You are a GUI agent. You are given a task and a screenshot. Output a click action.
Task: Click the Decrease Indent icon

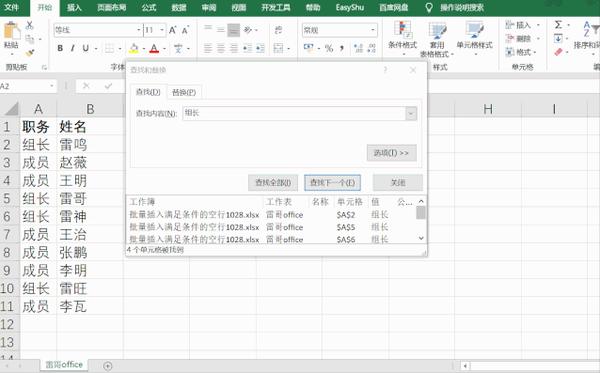pyautogui.click(x=248, y=48)
